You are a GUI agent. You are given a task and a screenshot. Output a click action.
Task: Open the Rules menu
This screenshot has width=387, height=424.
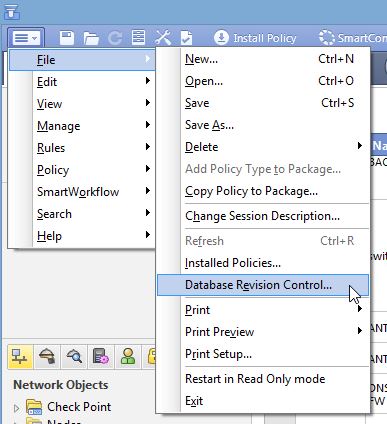pos(82,148)
